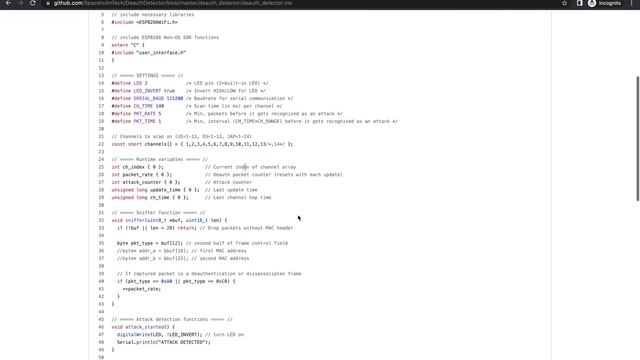Click the browser forward arrow

20,3
